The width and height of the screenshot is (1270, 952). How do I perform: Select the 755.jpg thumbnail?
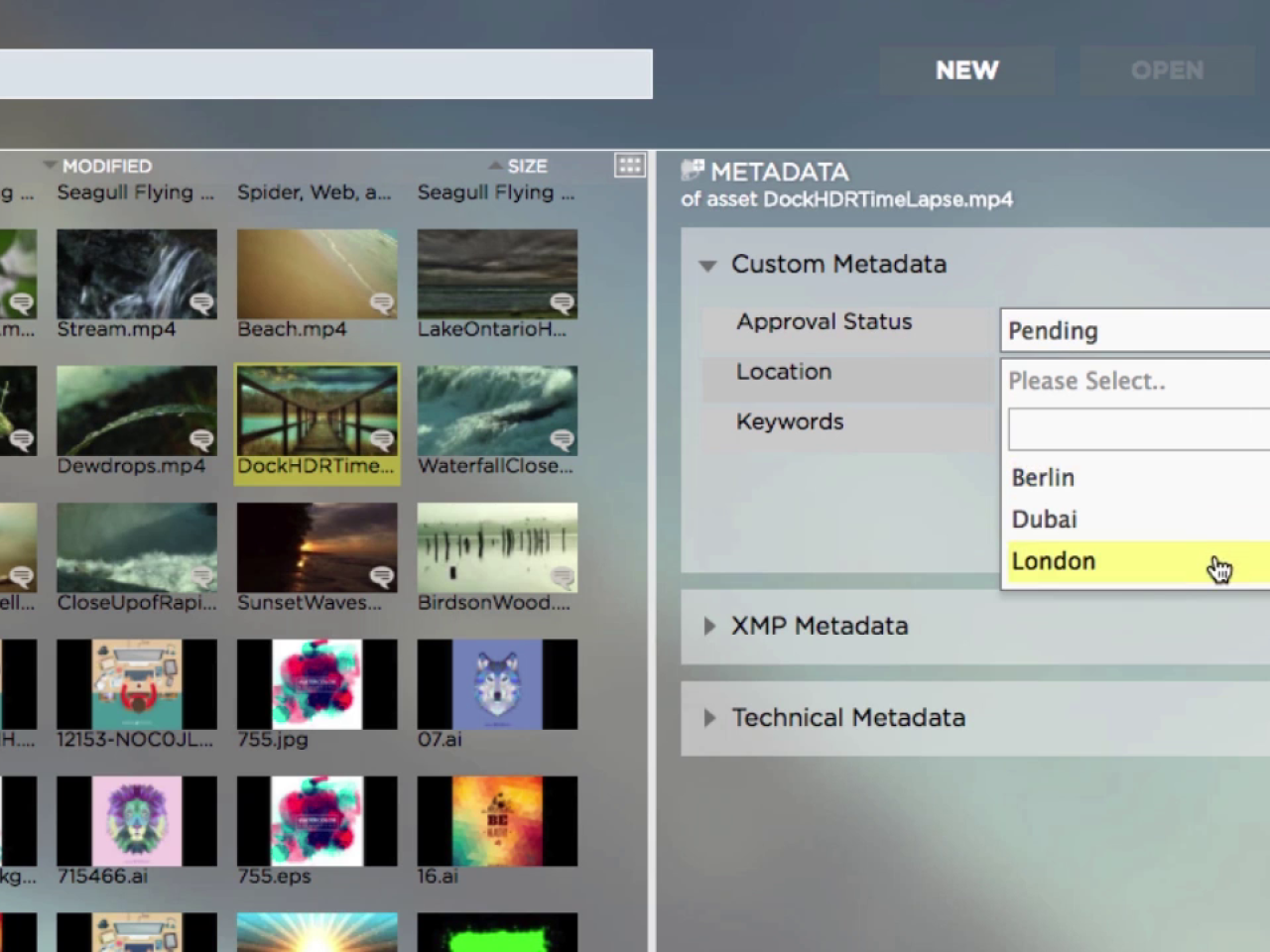click(317, 684)
